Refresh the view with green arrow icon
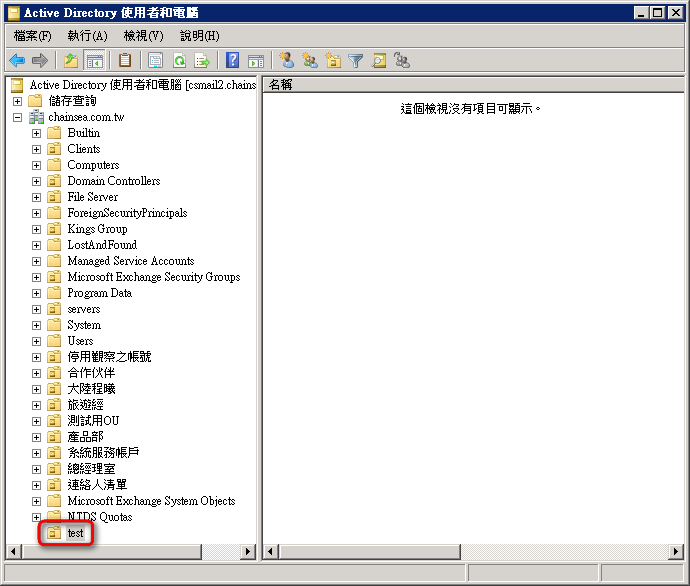 179,60
